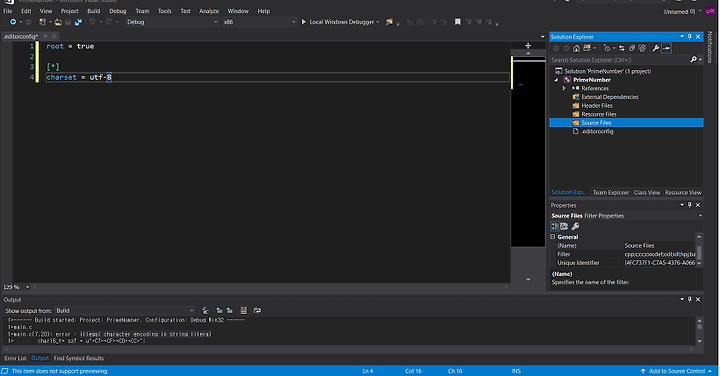Switch to the Error List tab
Screen dimensions: 720x376
15,358
